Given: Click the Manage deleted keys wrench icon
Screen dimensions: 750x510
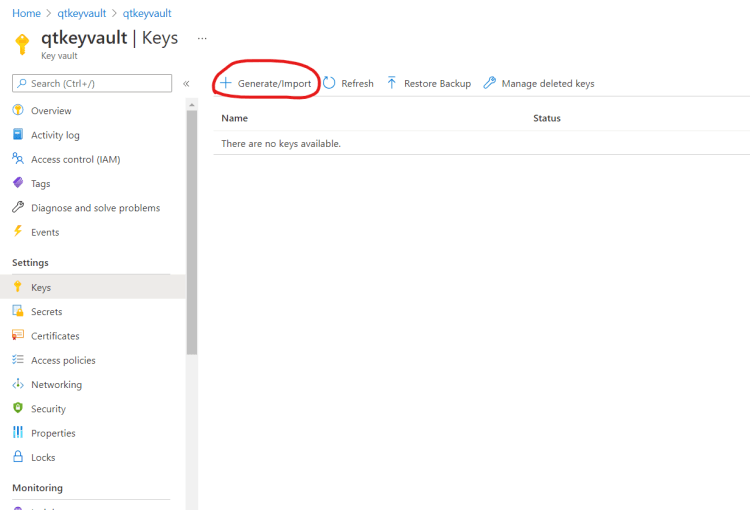Looking at the screenshot, I should pyautogui.click(x=489, y=83).
